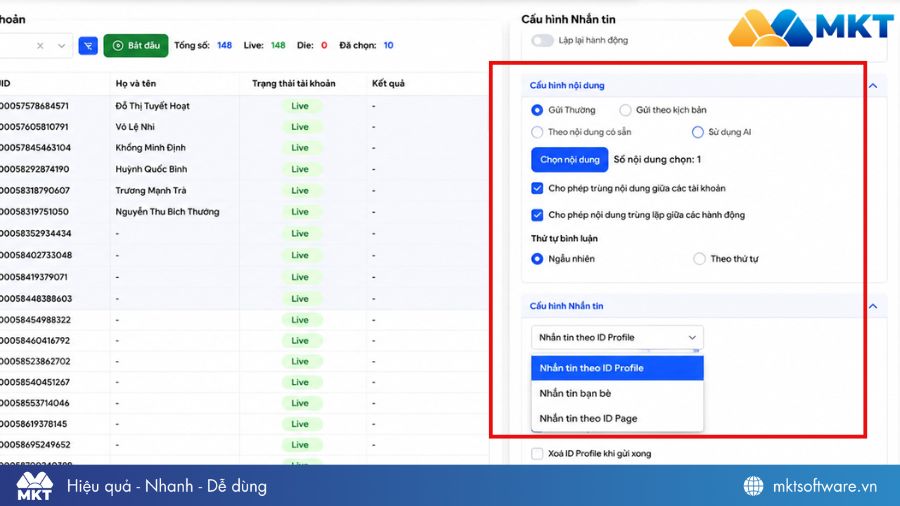900x506 pixels.
Task: Click the blue filter icon button
Action: pos(88,46)
